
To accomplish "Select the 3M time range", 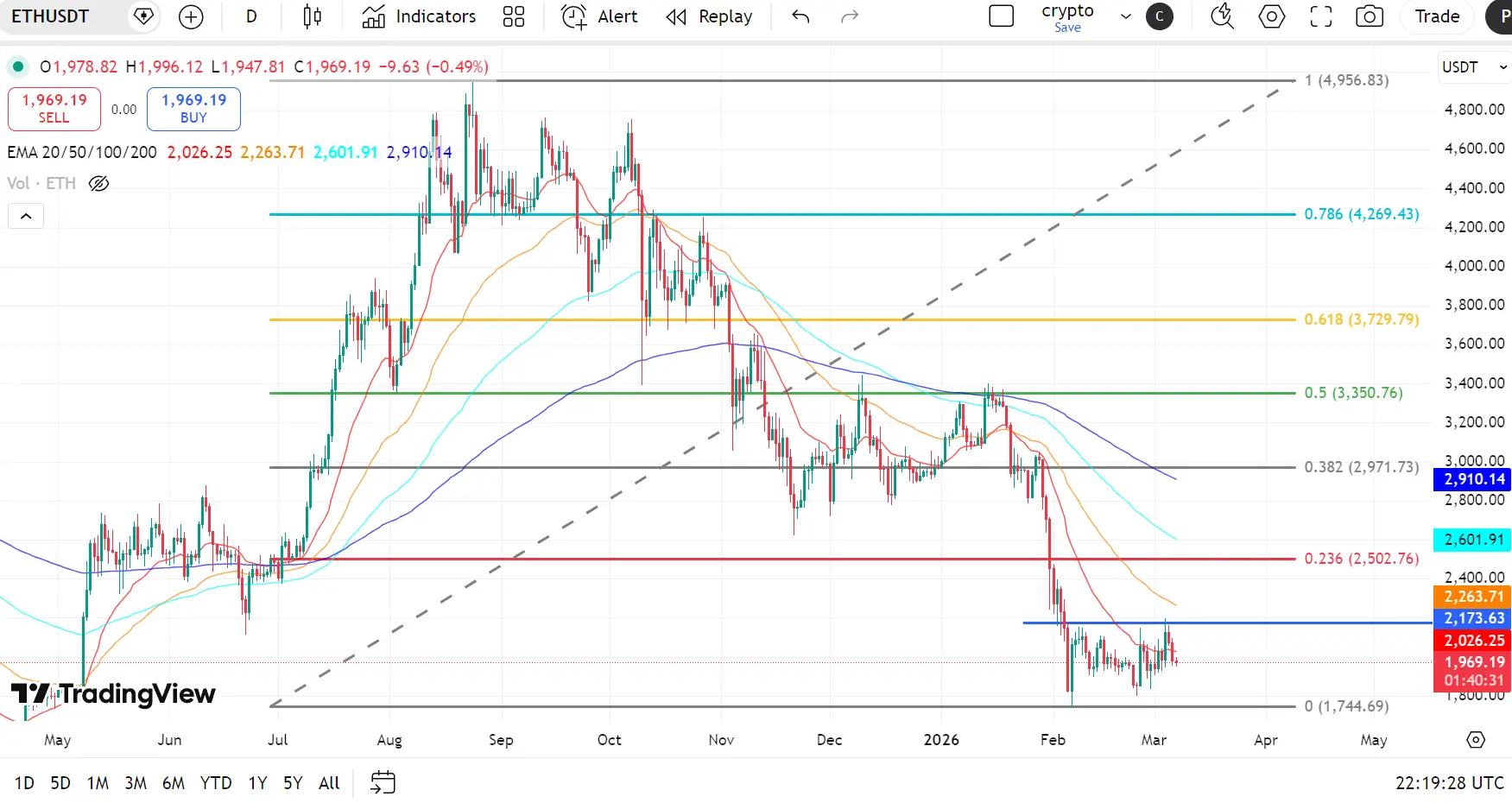I will (x=136, y=783).
